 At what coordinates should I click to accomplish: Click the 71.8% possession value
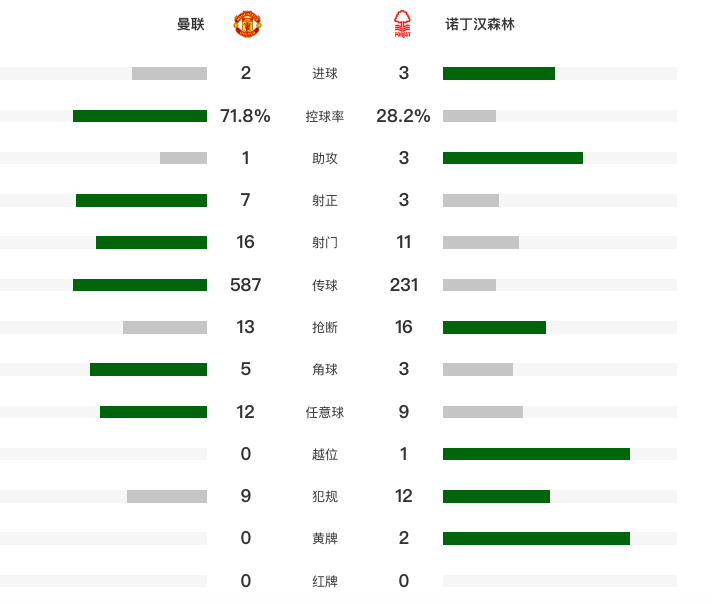tap(245, 116)
